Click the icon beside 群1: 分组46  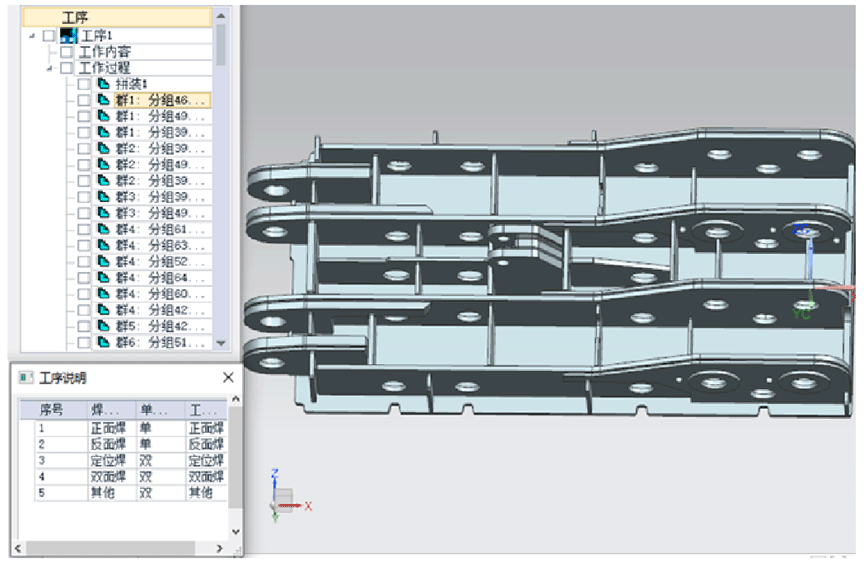click(102, 100)
